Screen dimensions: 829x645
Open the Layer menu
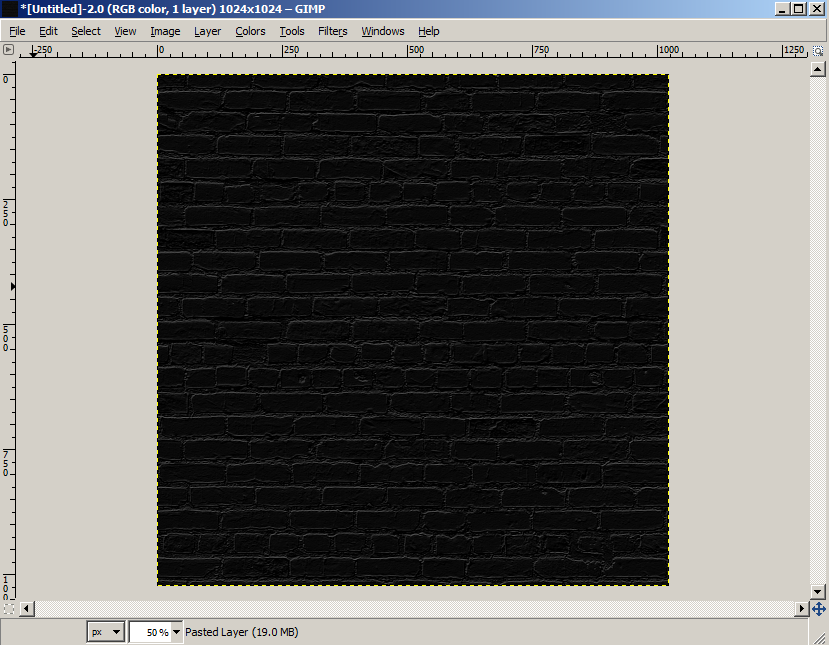207,31
